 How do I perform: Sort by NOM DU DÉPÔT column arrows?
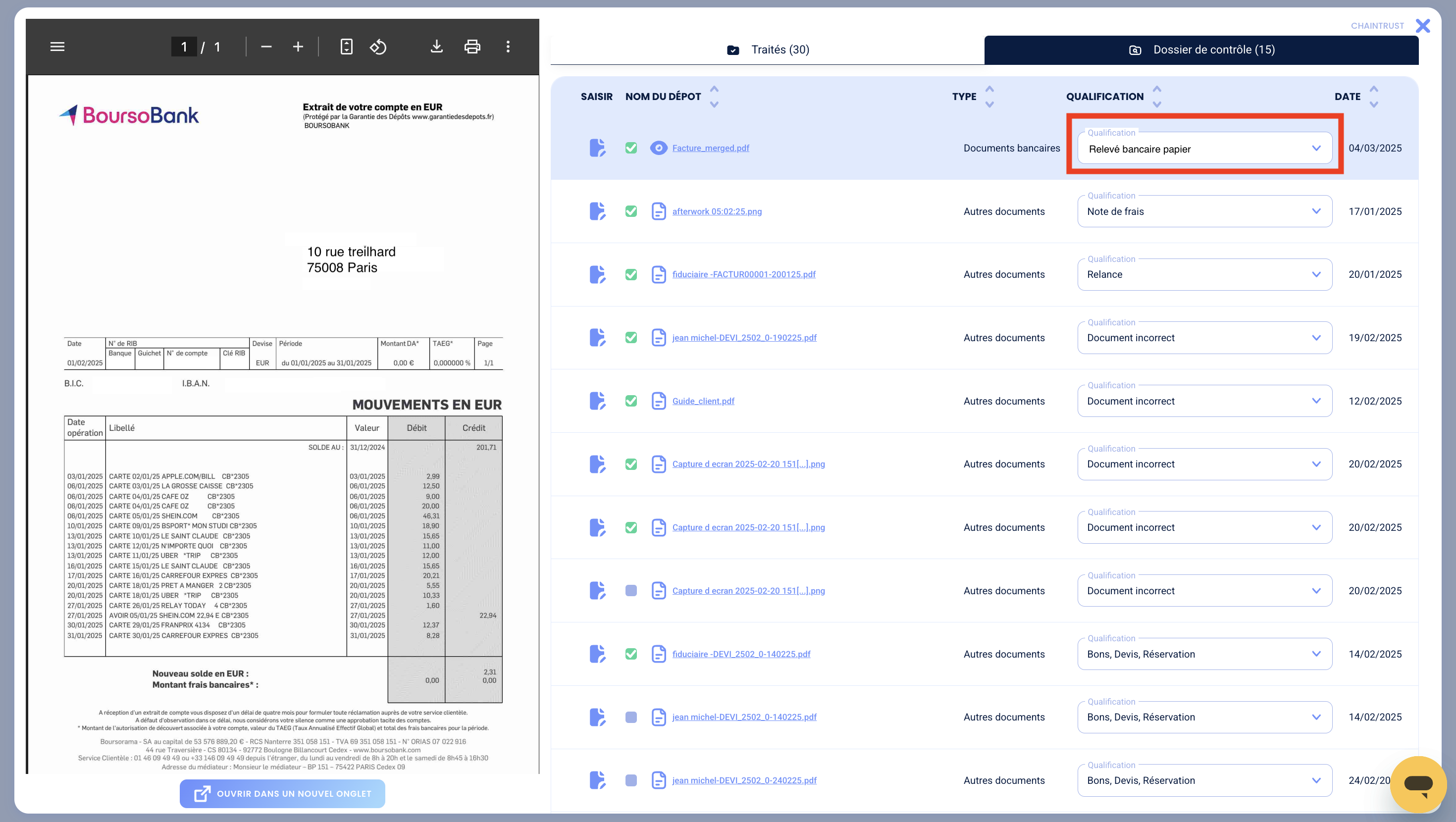click(714, 97)
